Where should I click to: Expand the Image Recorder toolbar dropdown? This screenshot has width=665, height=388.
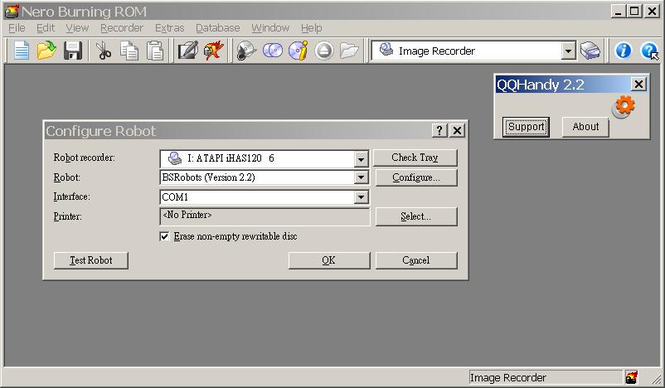(x=568, y=51)
